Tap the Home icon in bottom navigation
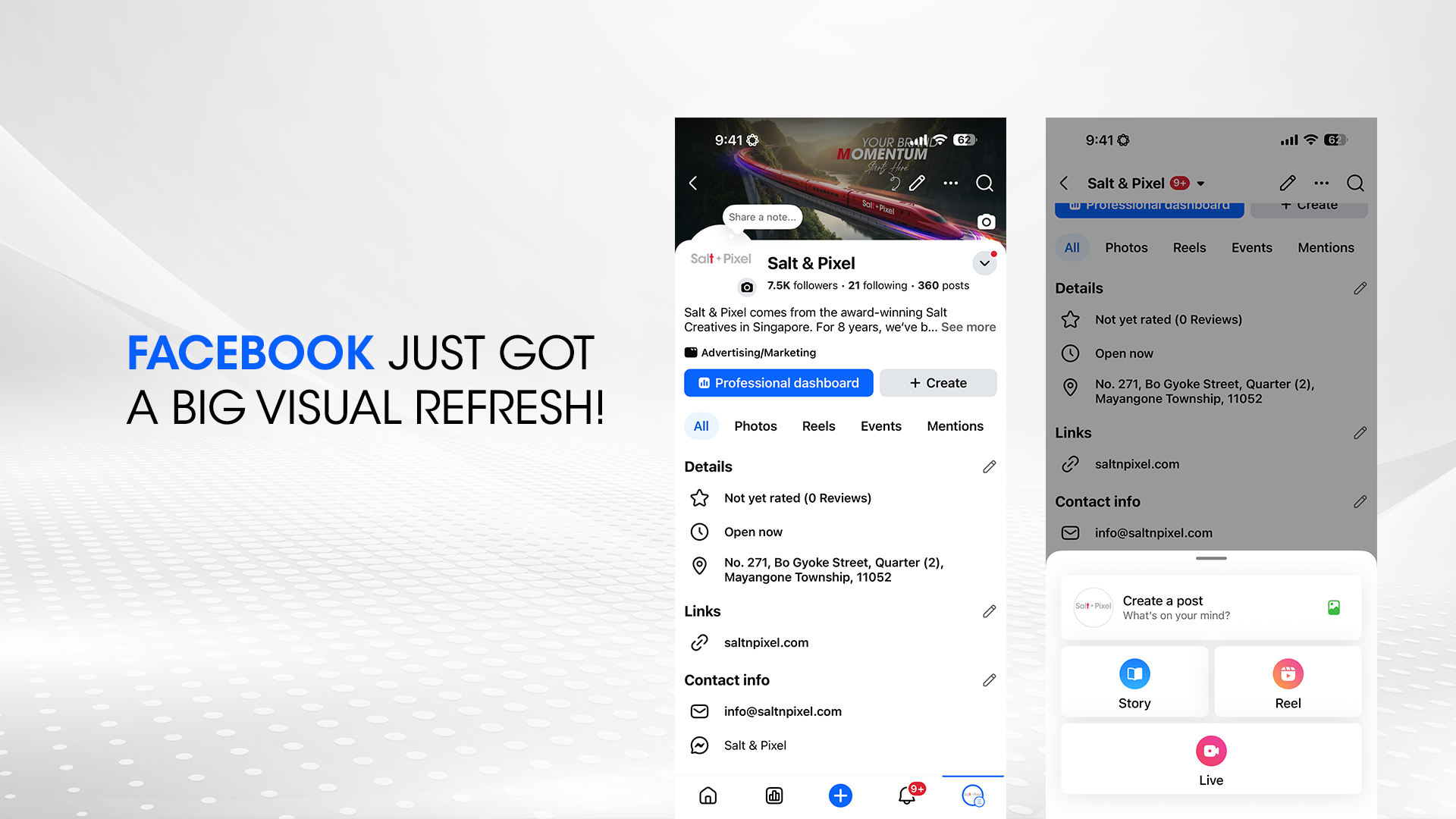Screen dimensions: 1456x819 (708, 795)
